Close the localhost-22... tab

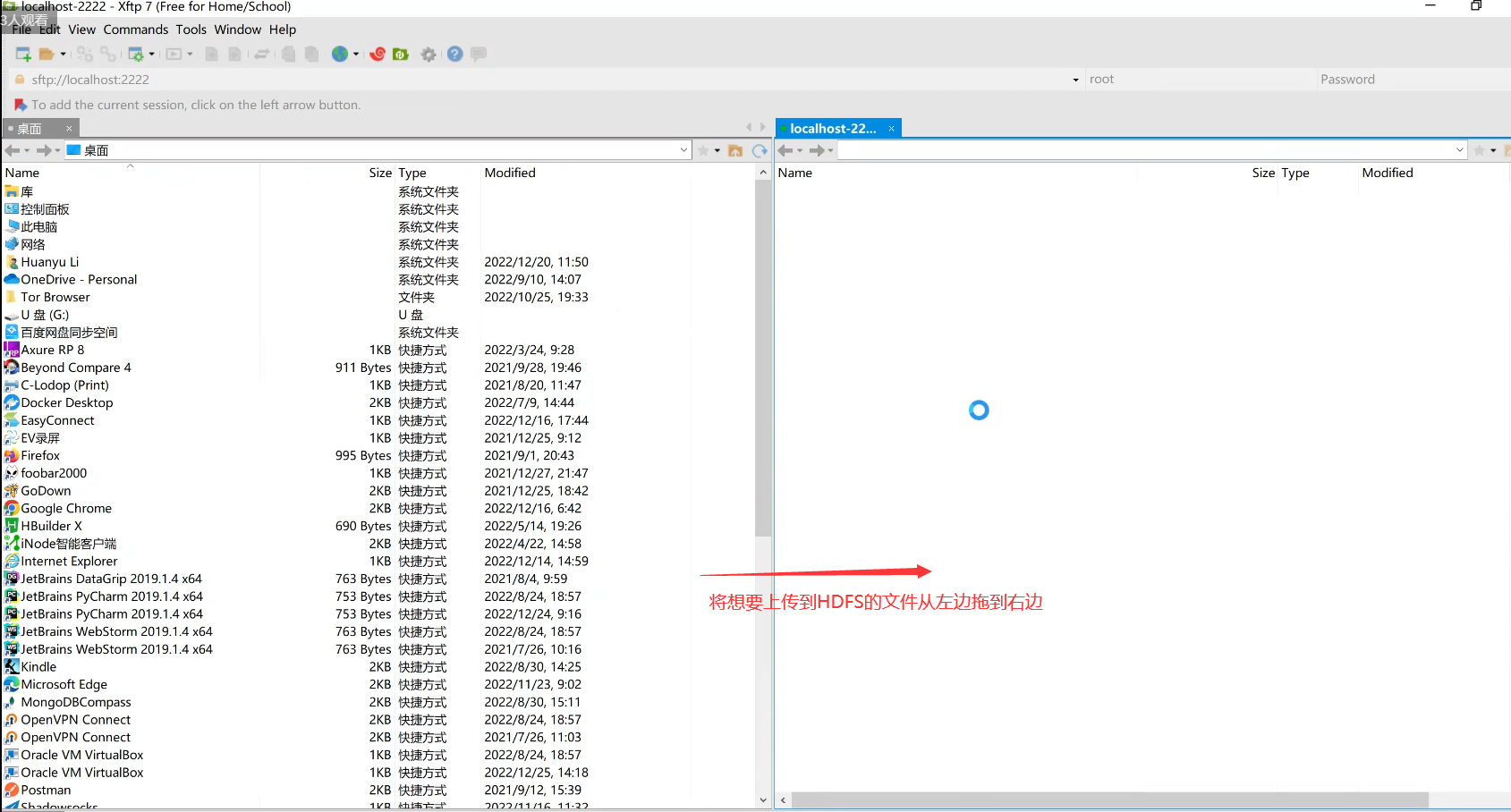coord(891,129)
